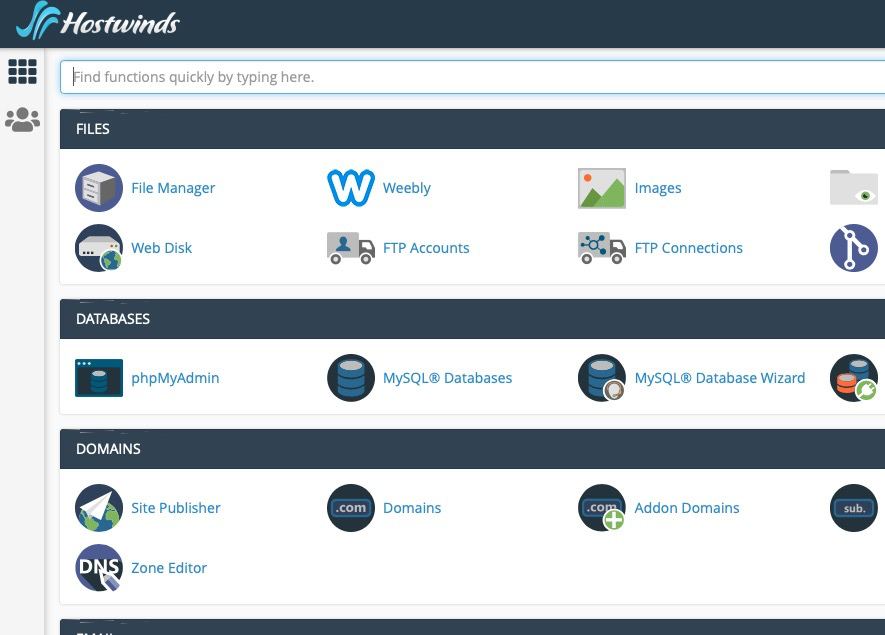Open the File Manager icon

click(x=99, y=188)
